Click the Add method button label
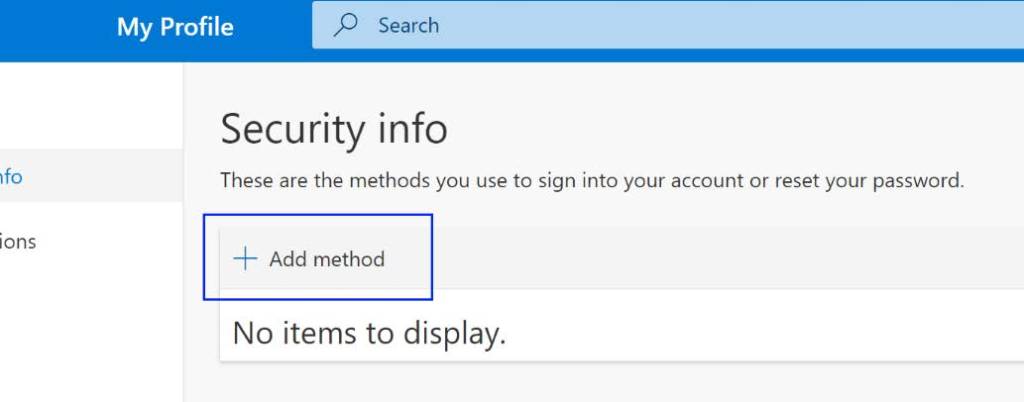 coord(327,259)
